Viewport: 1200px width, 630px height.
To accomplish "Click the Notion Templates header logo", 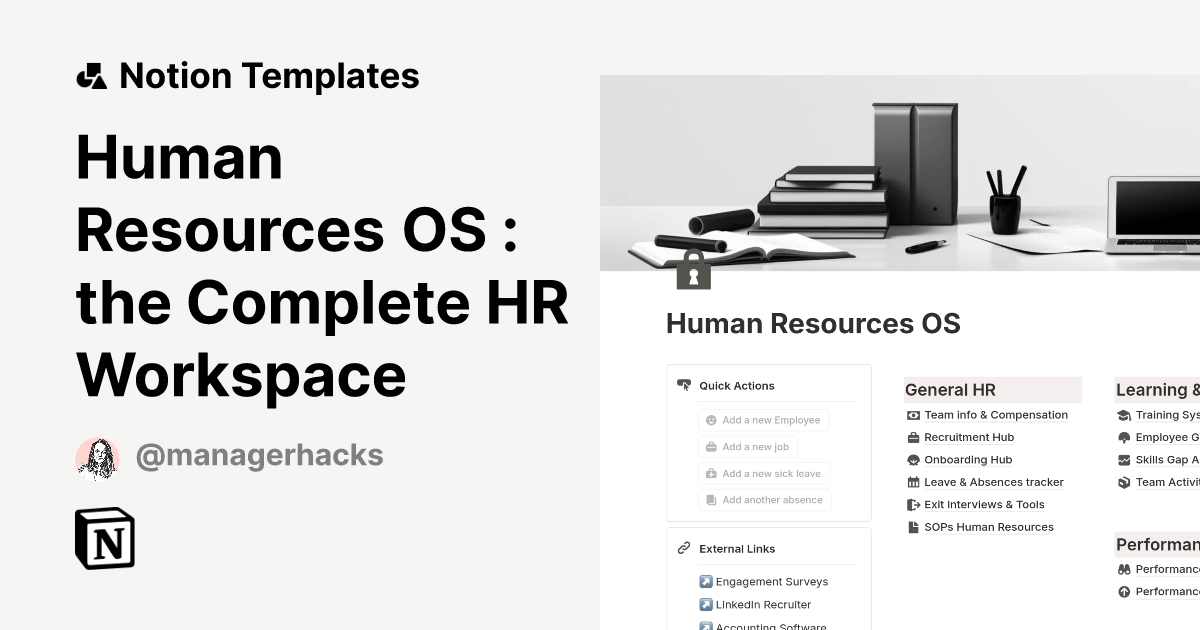I will (x=92, y=75).
